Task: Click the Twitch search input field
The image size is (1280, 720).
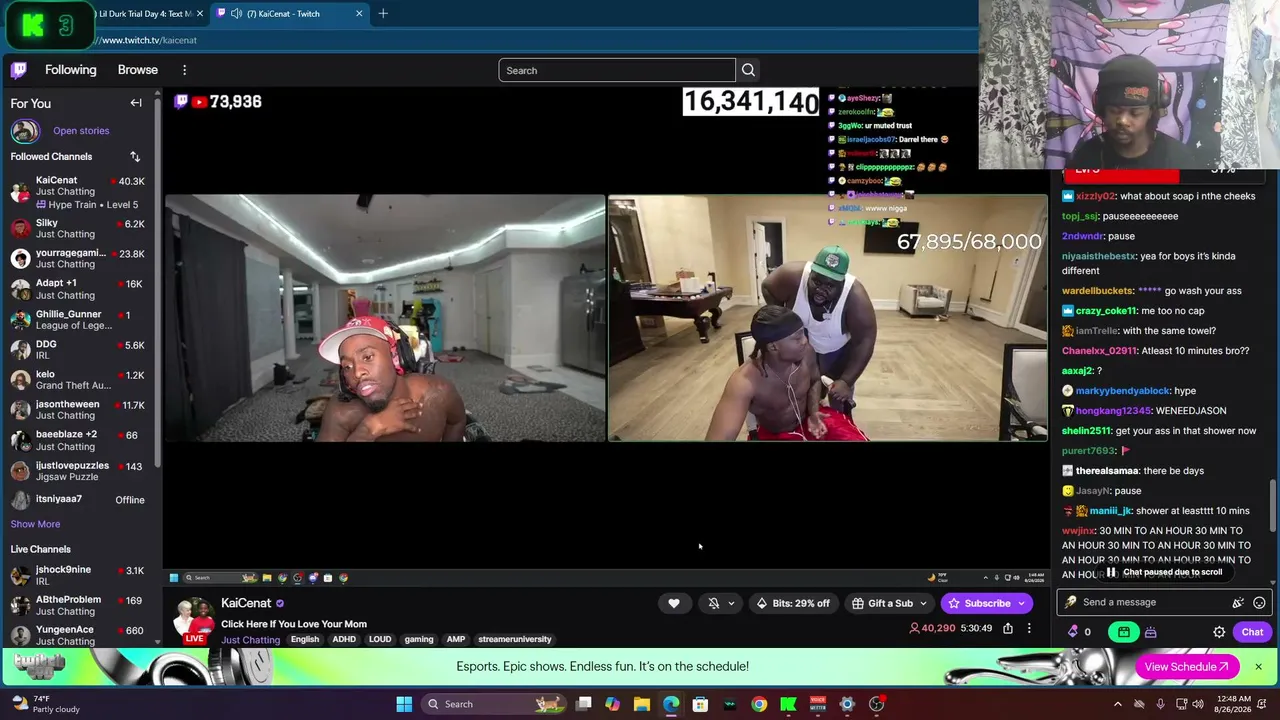Action: [617, 70]
